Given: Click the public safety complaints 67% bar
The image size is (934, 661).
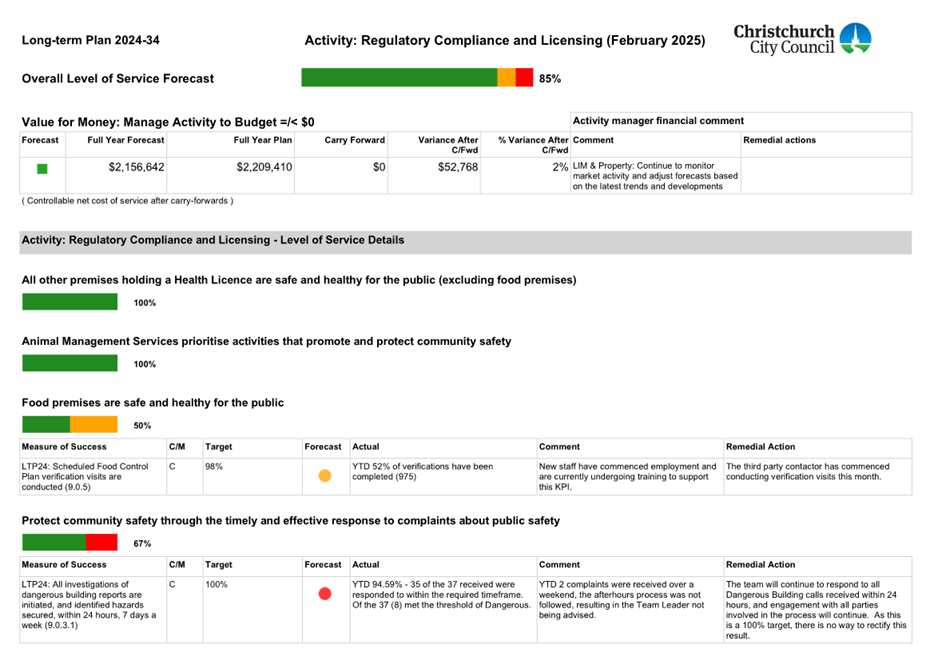Looking at the screenshot, I should click(x=70, y=542).
